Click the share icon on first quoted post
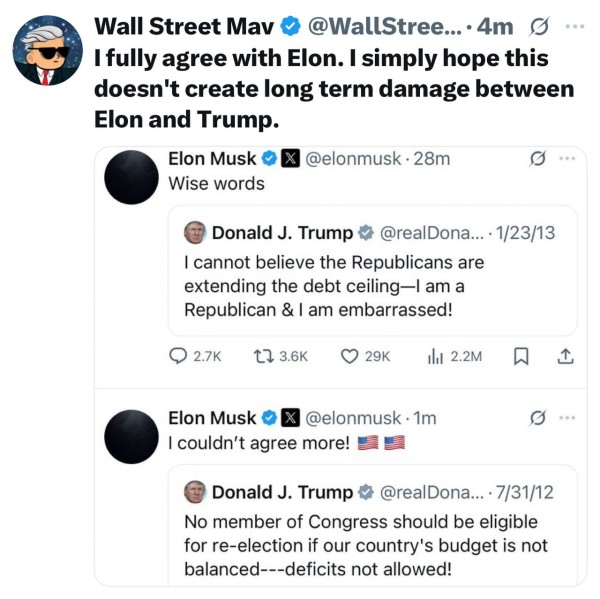This screenshot has height=599, width=600. pyautogui.click(x=564, y=355)
